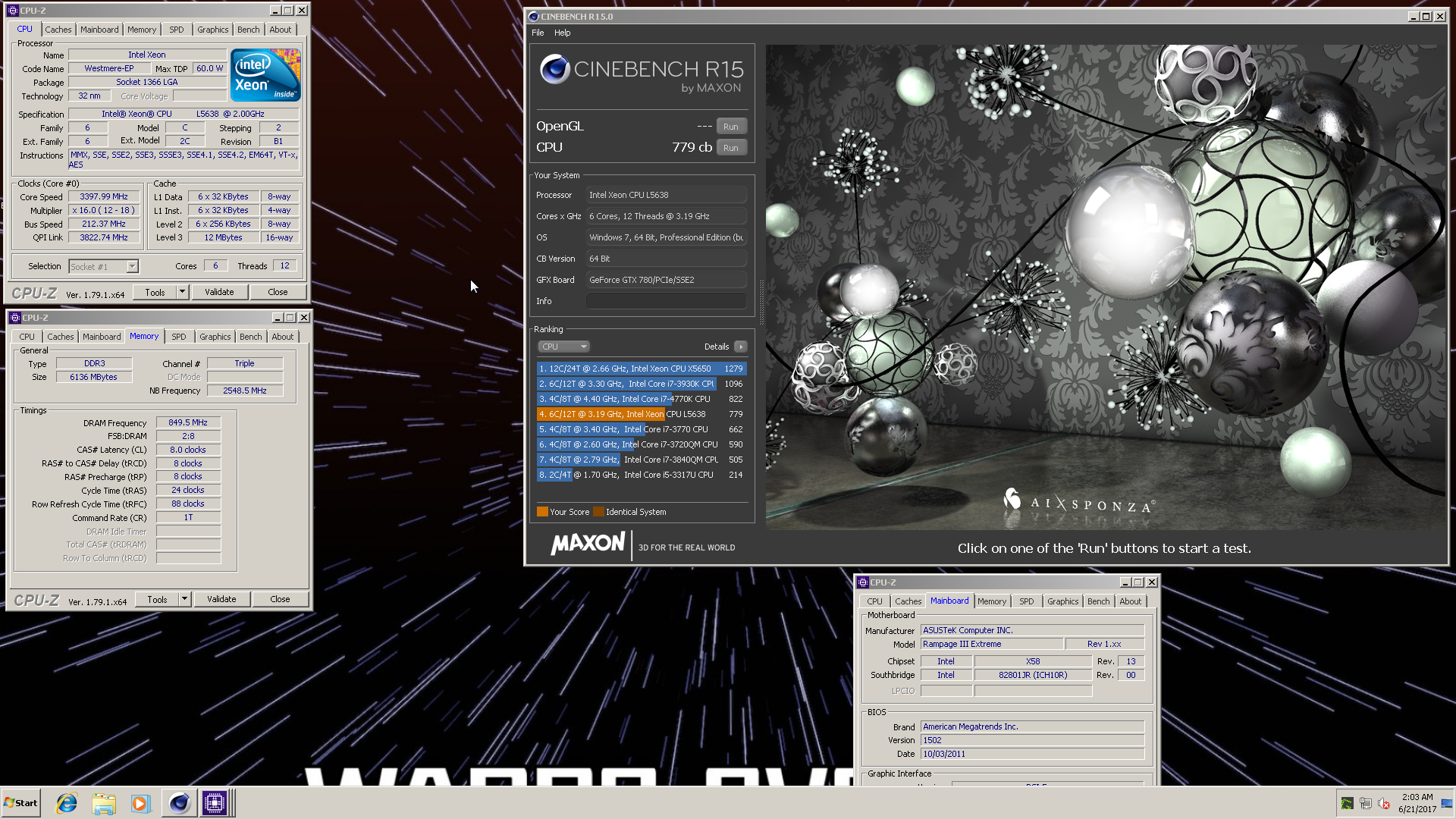Select ranking entry Core i7-3840QM
Image resolution: width=1456 pixels, height=819 pixels.
point(642,460)
